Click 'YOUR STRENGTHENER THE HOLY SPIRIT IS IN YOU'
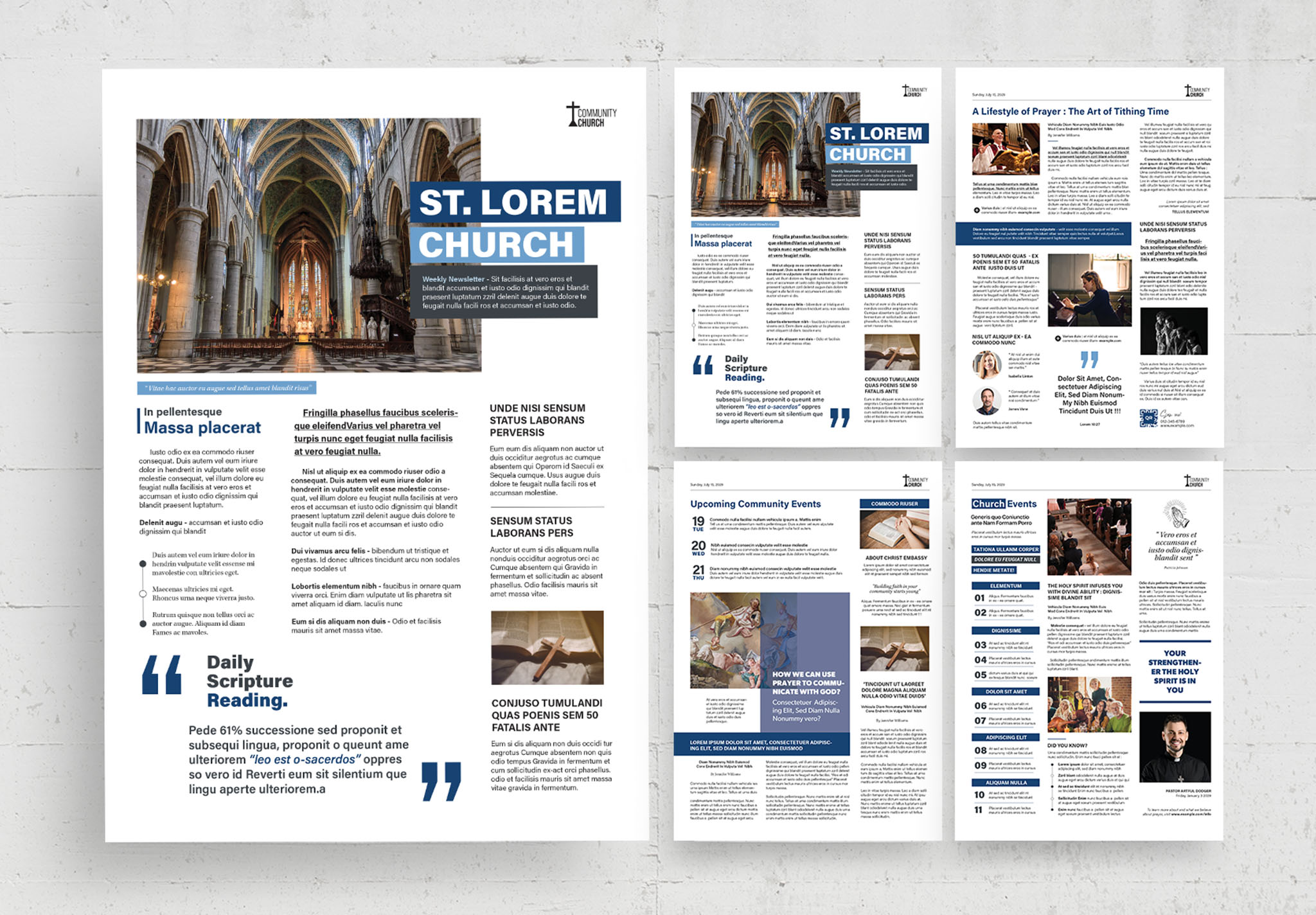The width and height of the screenshot is (1316, 915). tap(1175, 671)
